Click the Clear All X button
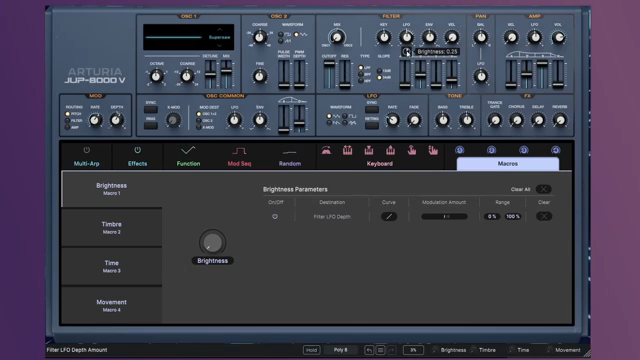The width and height of the screenshot is (640, 360). [543, 189]
